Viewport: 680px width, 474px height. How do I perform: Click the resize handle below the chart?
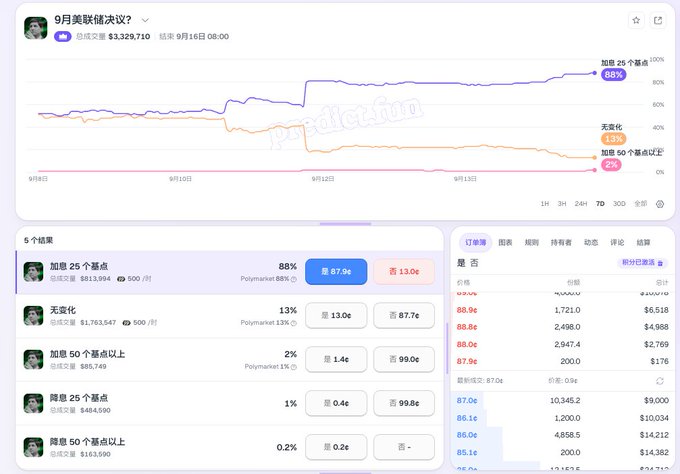[x=346, y=224]
